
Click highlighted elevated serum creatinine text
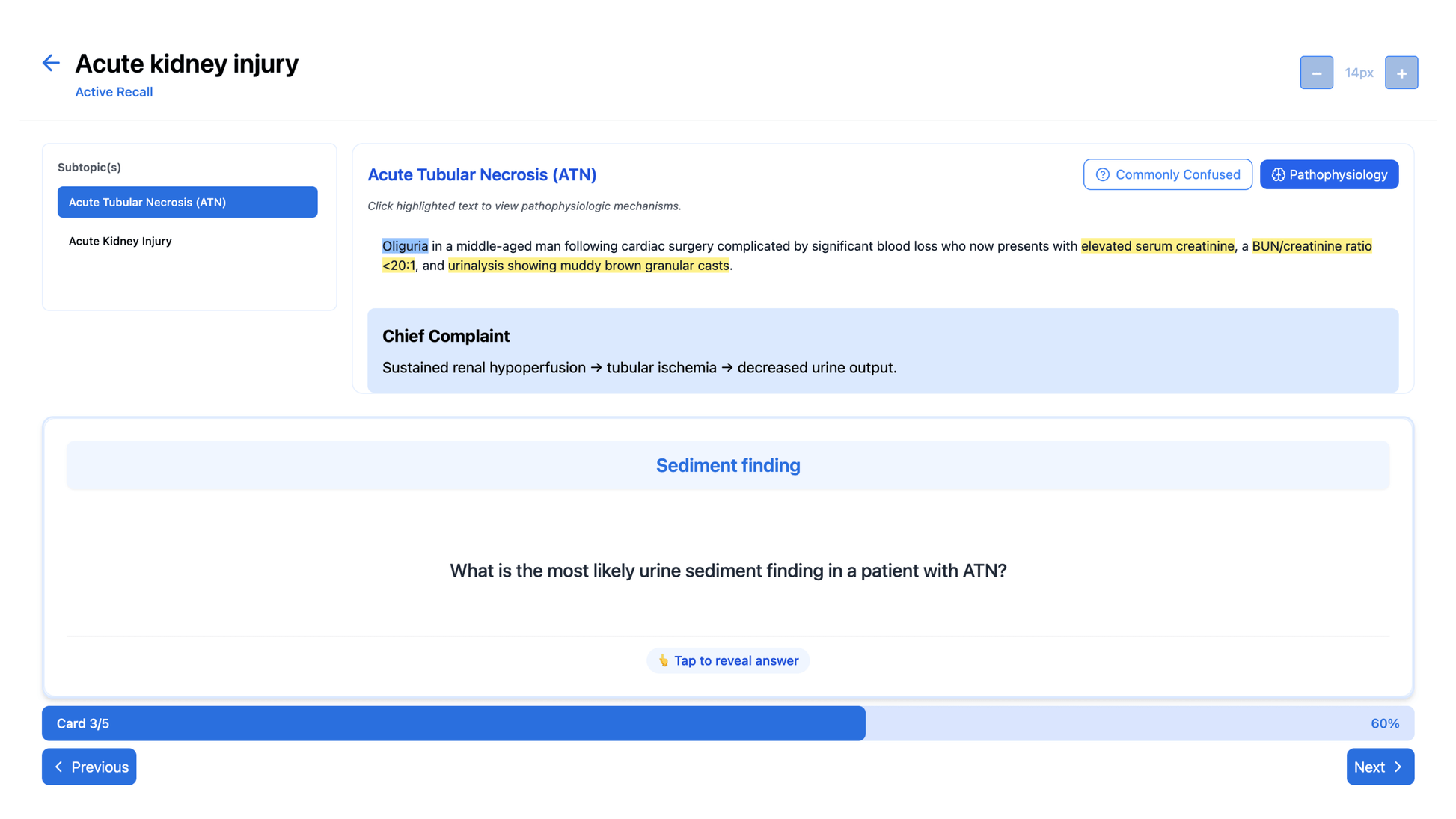pos(1157,246)
